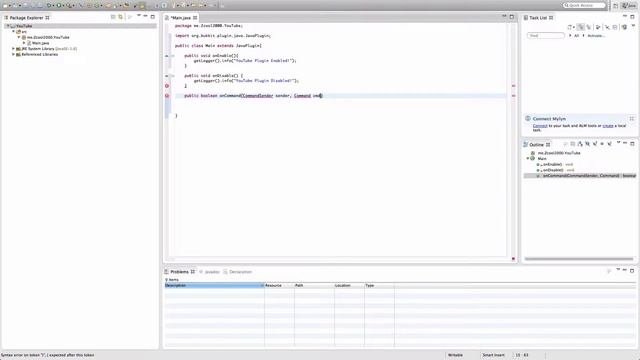Toggle Hide Static Members in Outline
This screenshot has width=640, height=360.
[x=595, y=144]
